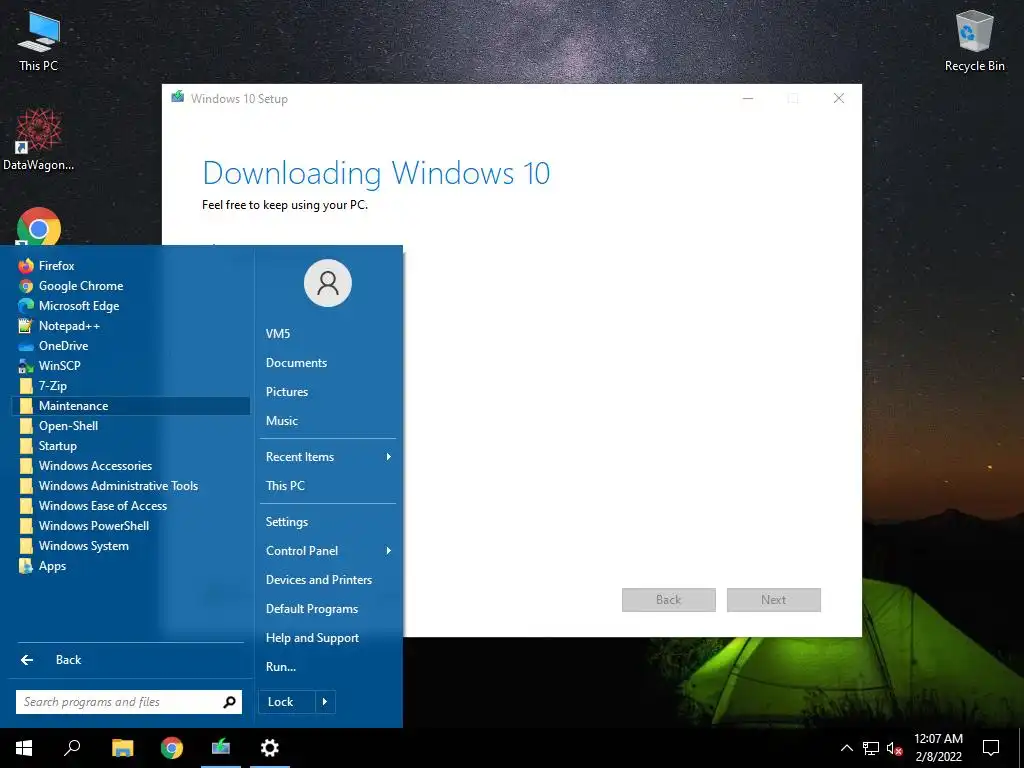The height and width of the screenshot is (768, 1024).
Task: Open the Apps entry in the programs list
Action: point(52,566)
